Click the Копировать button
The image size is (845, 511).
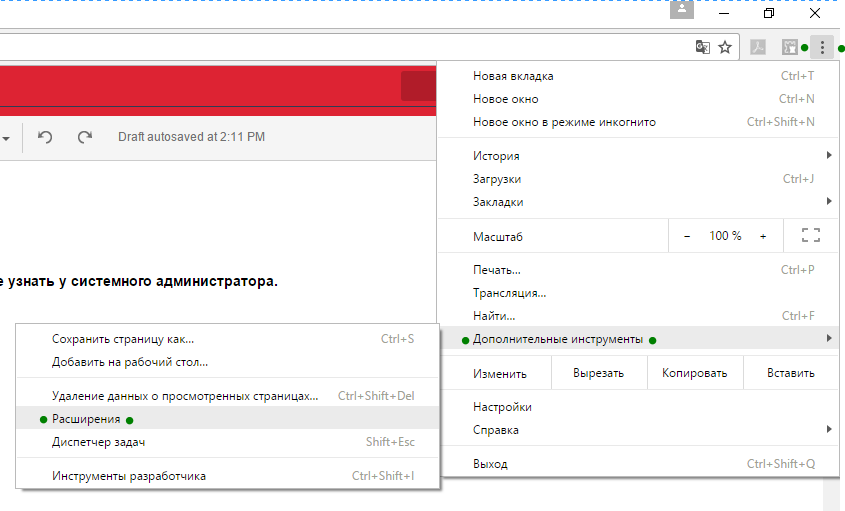tap(695, 373)
